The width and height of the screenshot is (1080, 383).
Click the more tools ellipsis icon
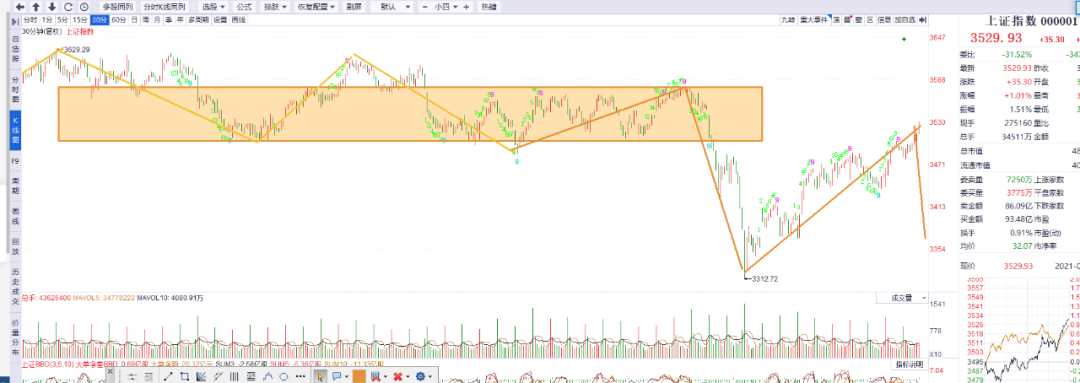tap(300, 376)
